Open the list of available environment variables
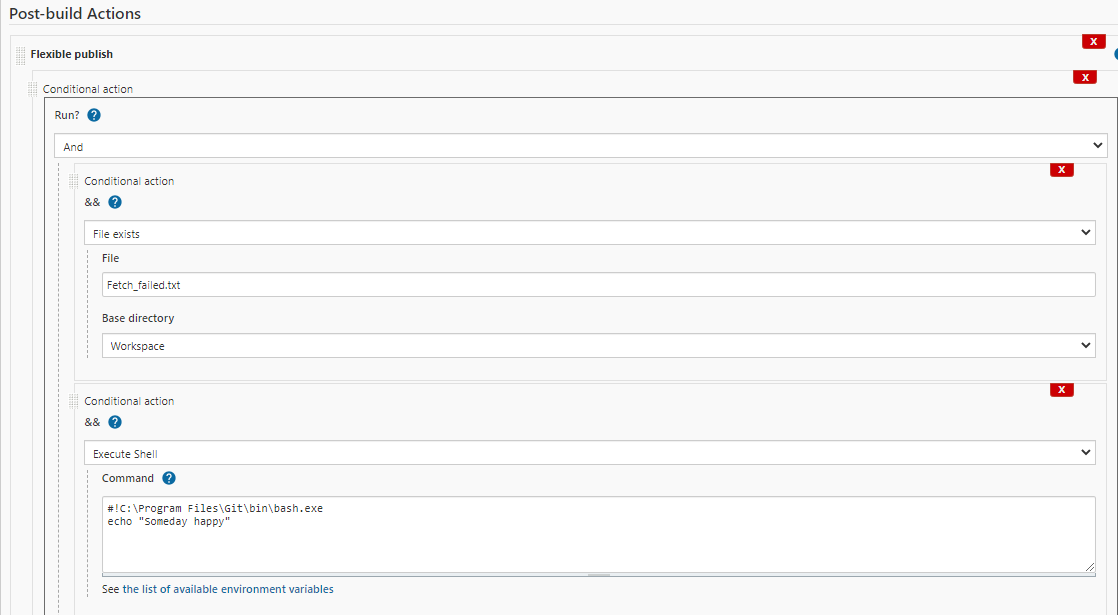Viewport: 1118px width, 615px height. coord(228,589)
